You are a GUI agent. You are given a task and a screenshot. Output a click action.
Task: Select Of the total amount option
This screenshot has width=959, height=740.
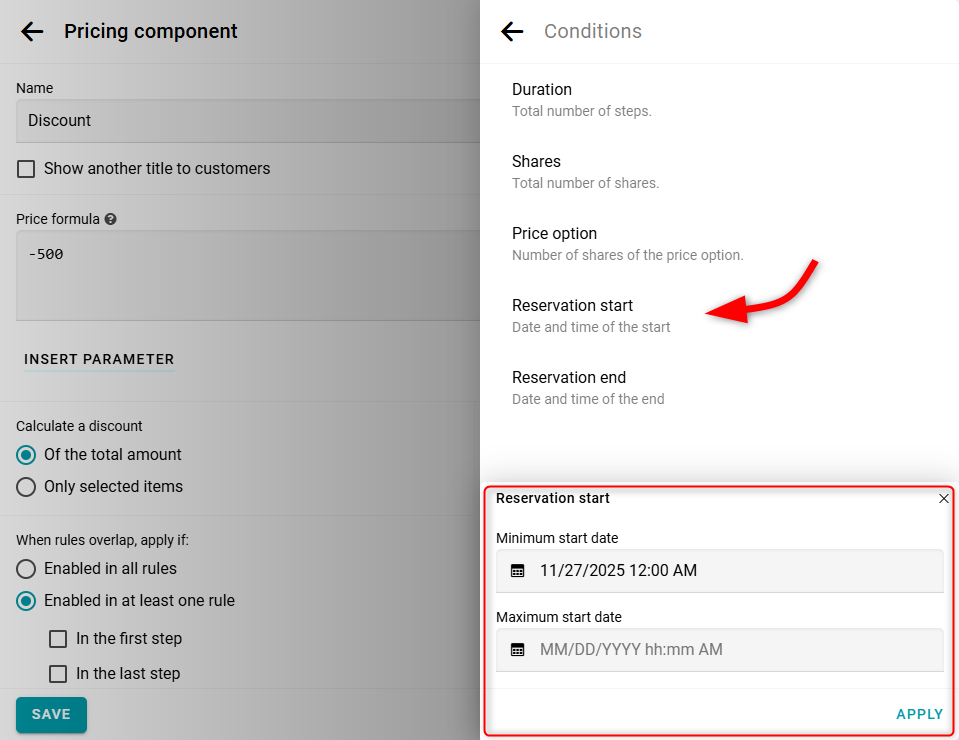(x=26, y=455)
